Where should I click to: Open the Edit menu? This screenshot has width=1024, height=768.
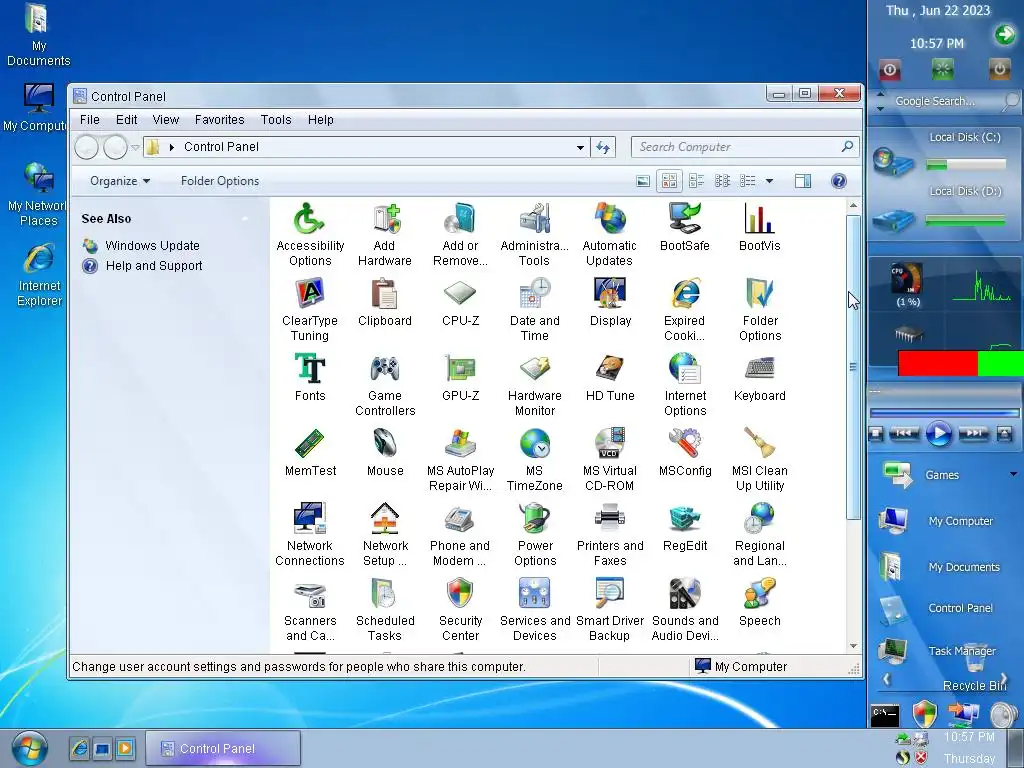(x=126, y=120)
